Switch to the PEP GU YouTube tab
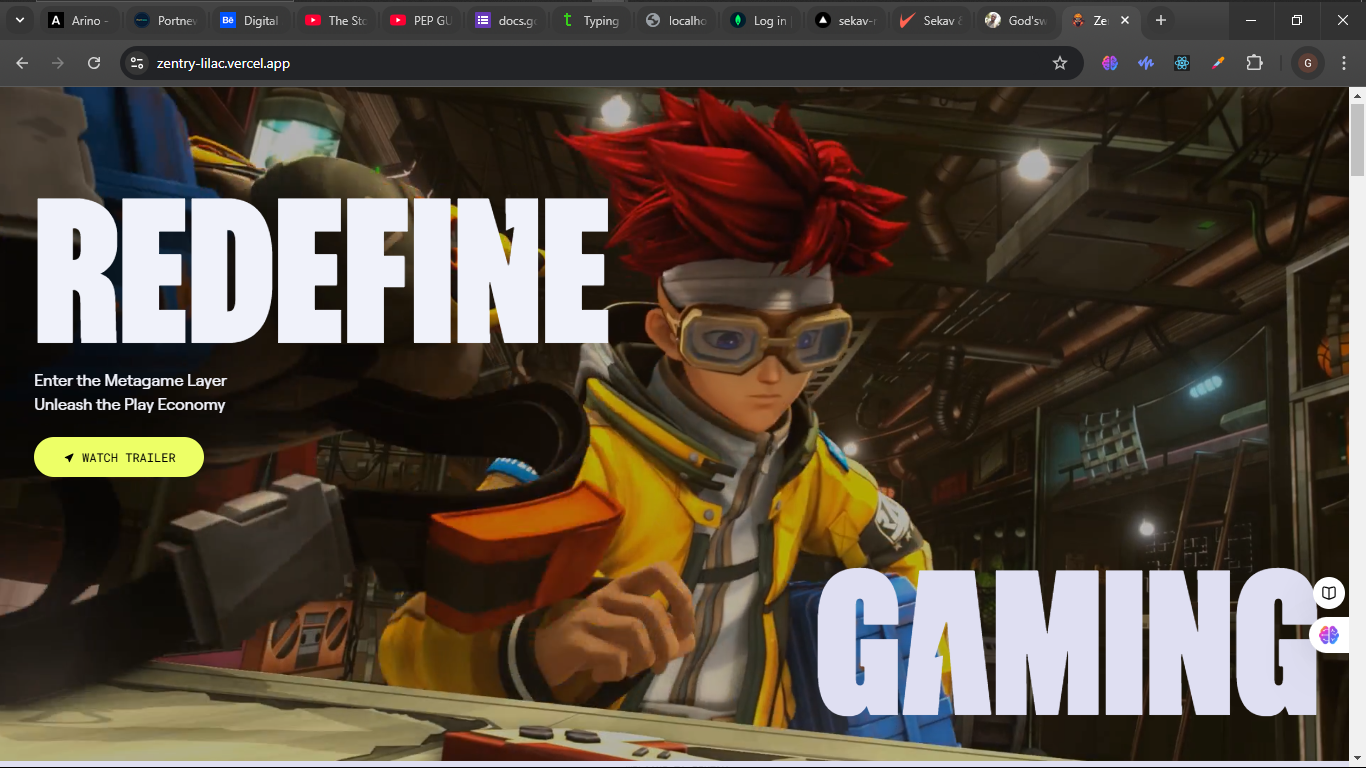This screenshot has height=768, width=1366. pos(422,20)
